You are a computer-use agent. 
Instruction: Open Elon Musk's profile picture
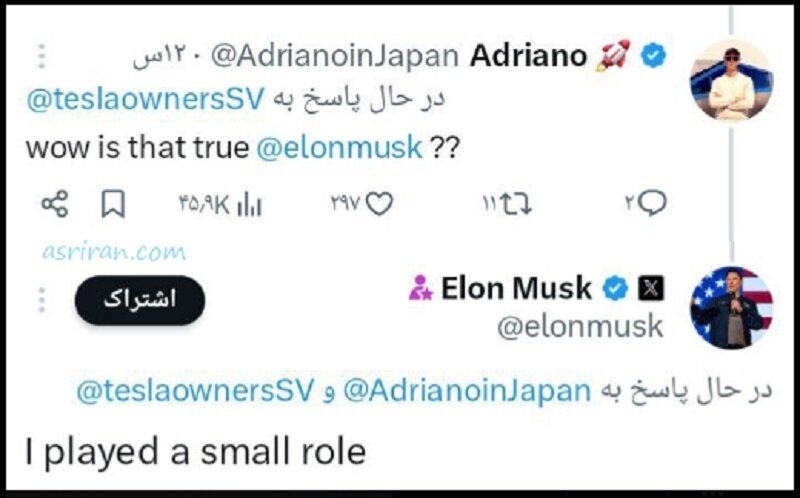pos(732,308)
